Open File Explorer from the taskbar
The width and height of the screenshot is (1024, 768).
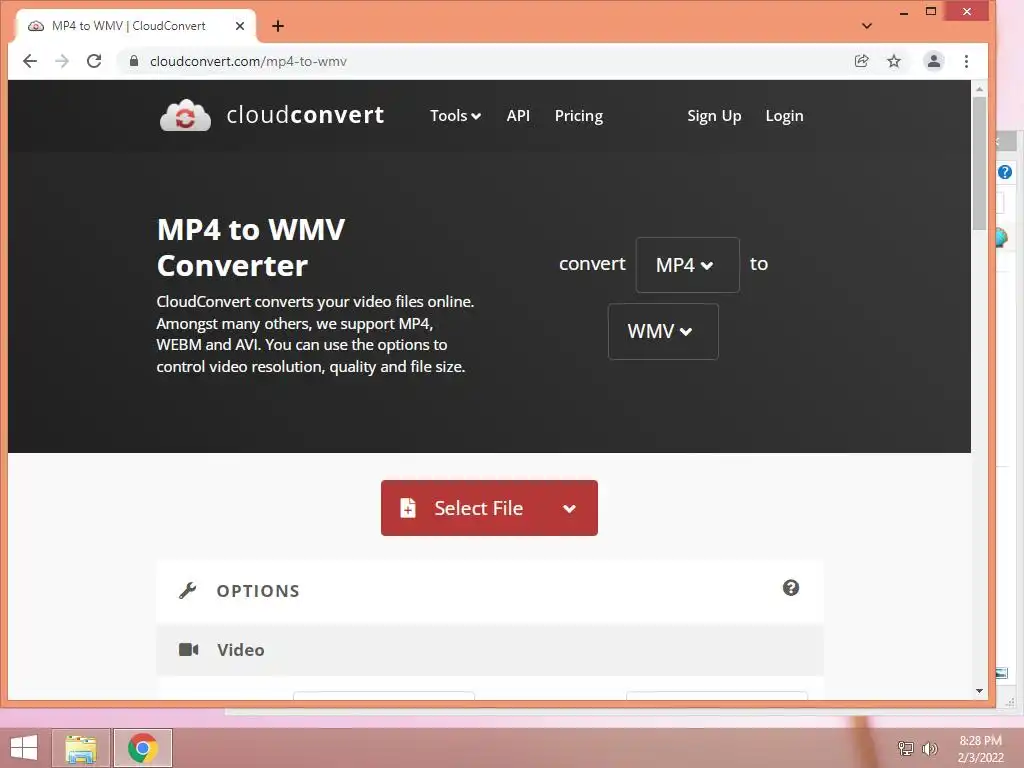81,748
